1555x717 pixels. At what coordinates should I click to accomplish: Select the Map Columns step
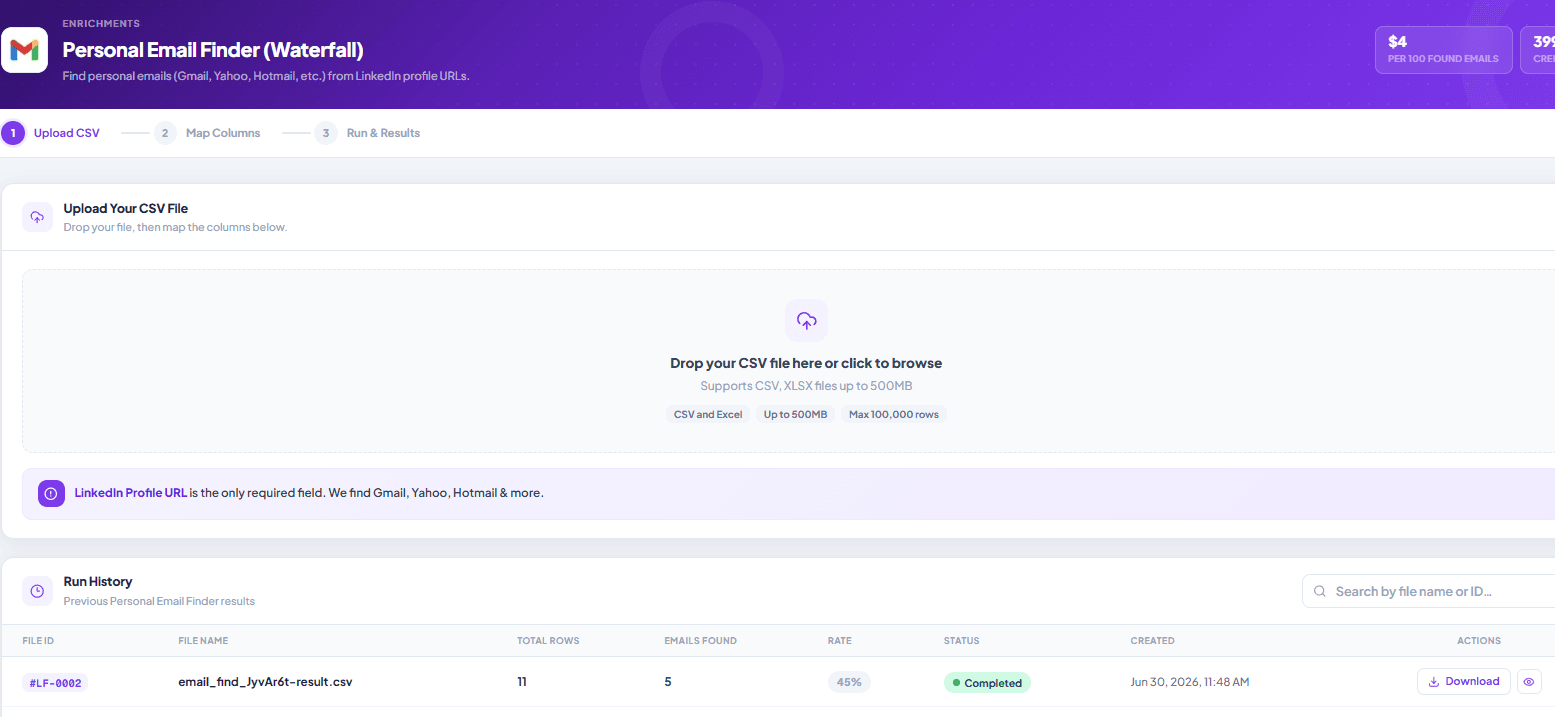pyautogui.click(x=207, y=133)
